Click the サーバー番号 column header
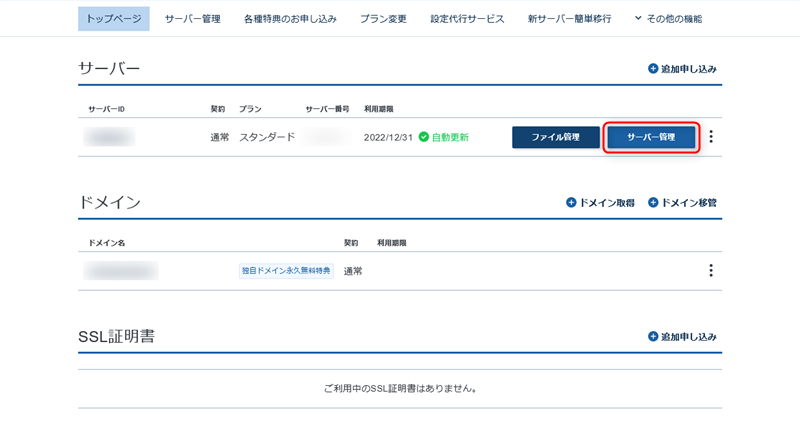The height and width of the screenshot is (423, 800). coord(327,109)
